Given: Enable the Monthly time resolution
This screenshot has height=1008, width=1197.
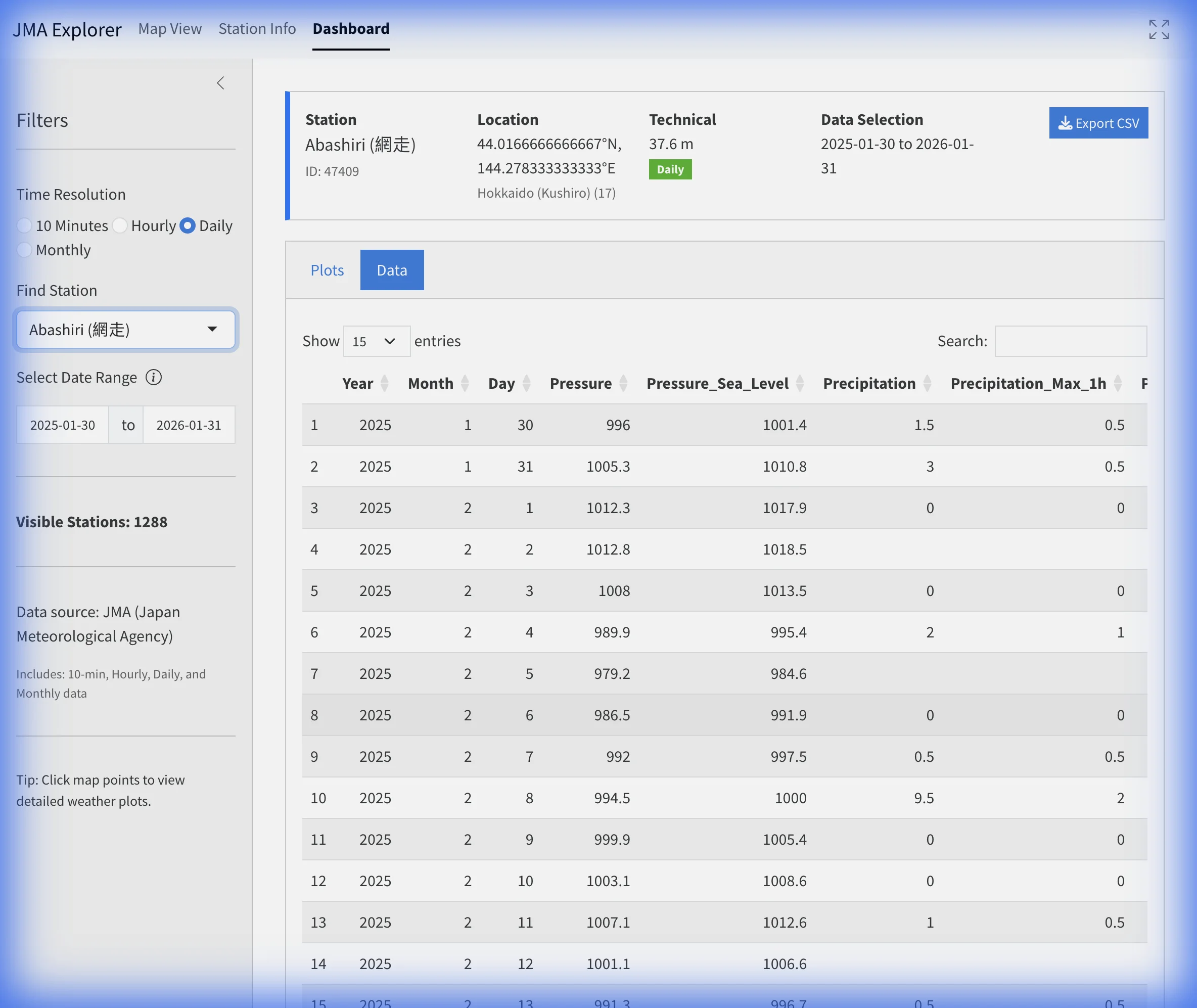Looking at the screenshot, I should tap(25, 250).
